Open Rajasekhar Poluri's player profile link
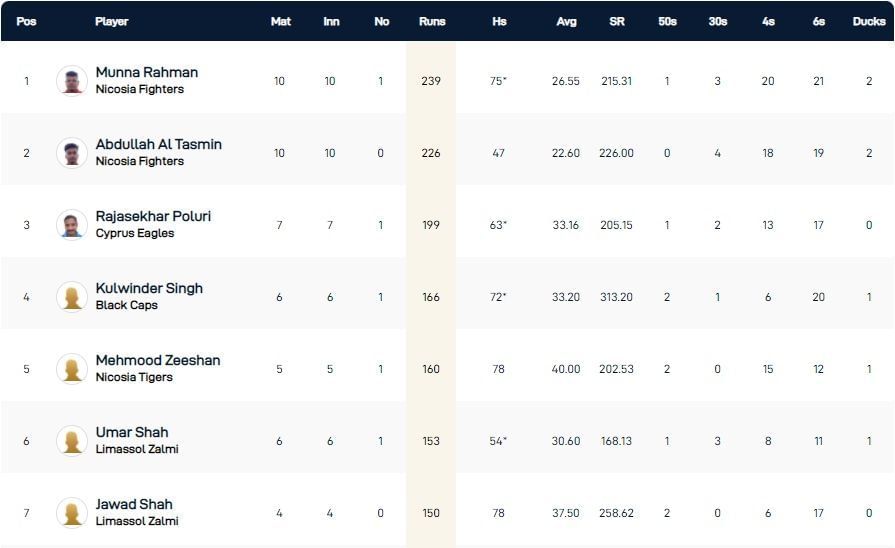The image size is (895, 548). click(x=153, y=216)
